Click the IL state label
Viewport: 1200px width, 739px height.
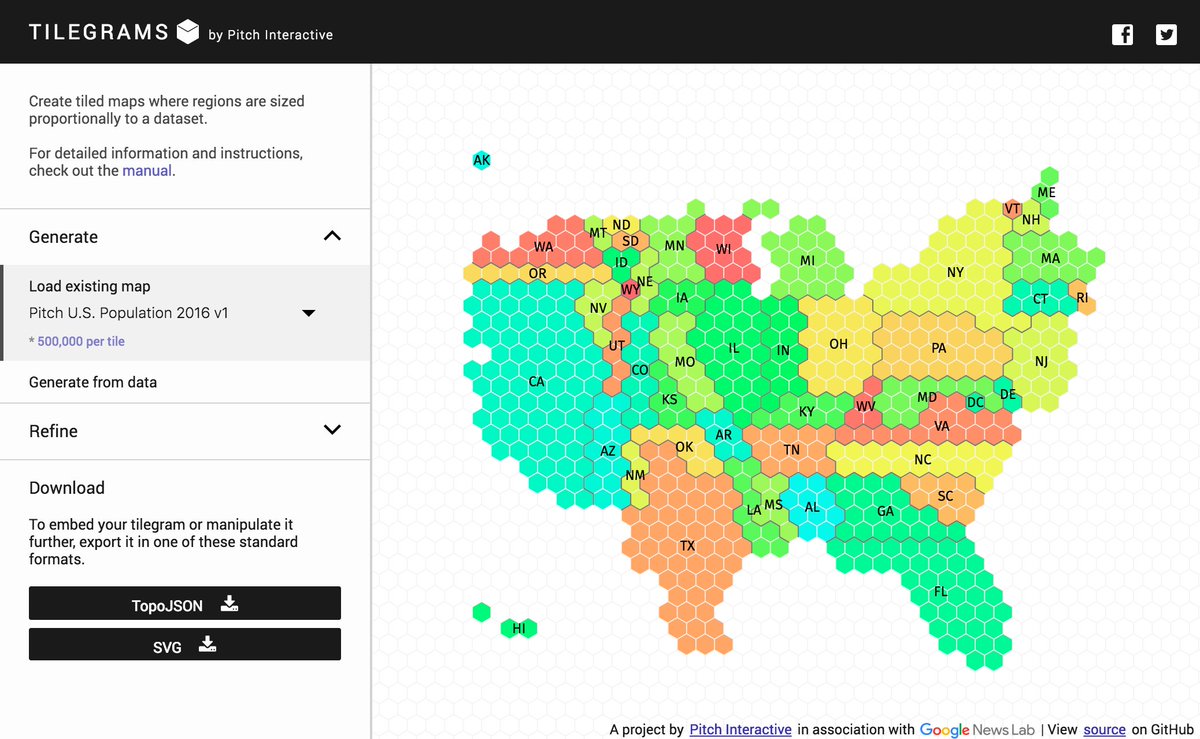pos(734,349)
